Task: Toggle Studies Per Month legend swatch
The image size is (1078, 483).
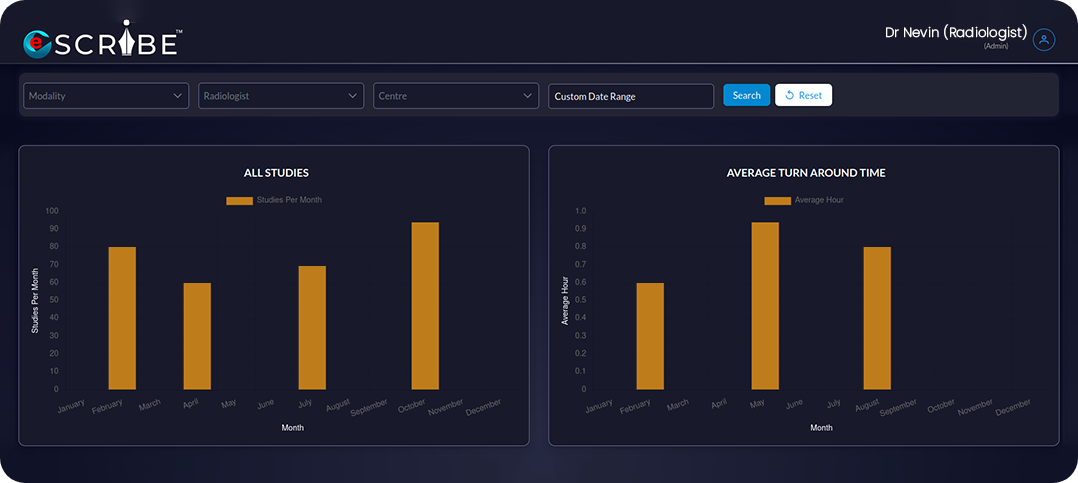Action: [x=239, y=201]
